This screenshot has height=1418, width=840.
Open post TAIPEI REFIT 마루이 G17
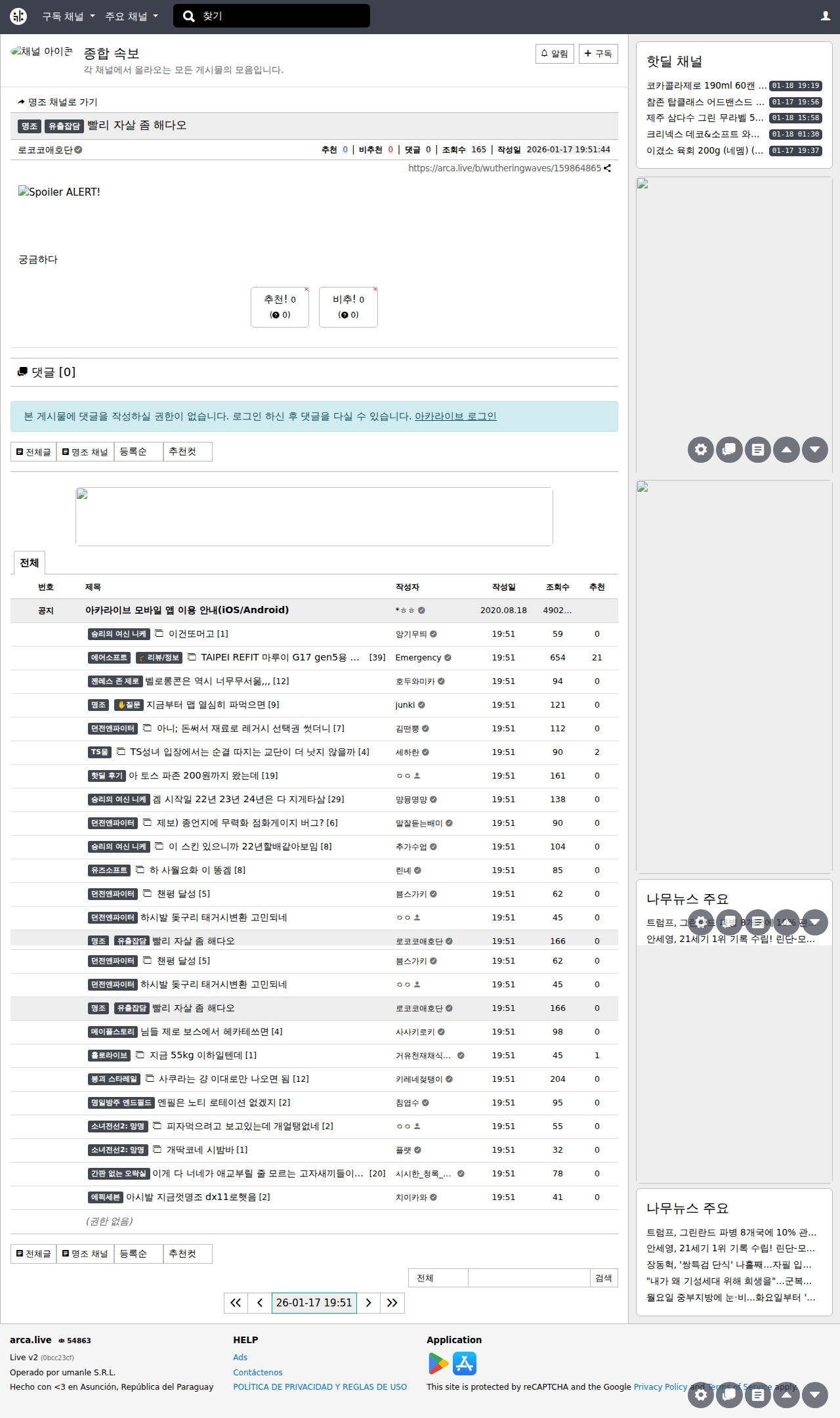click(280, 657)
